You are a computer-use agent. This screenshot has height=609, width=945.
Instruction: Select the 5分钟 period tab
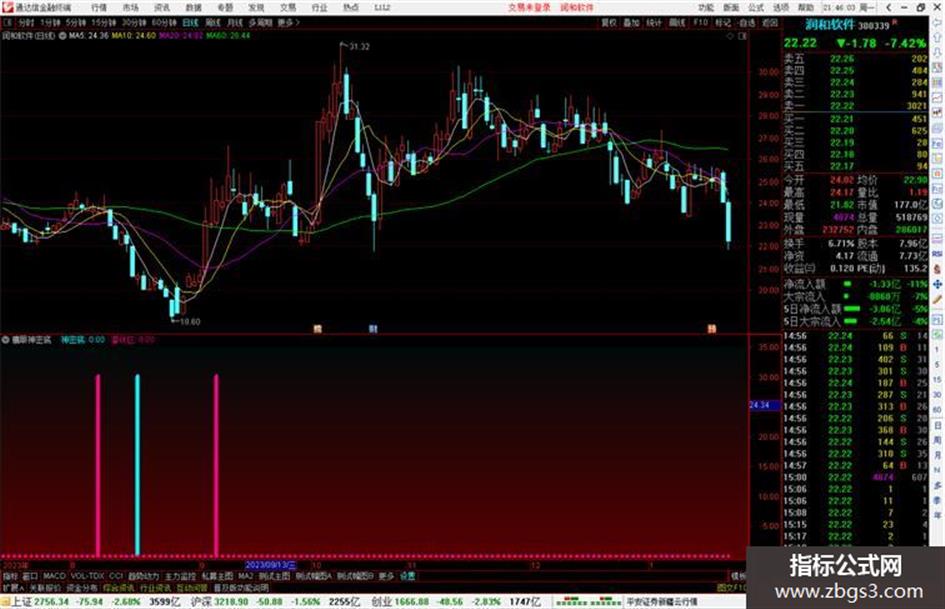(76, 22)
